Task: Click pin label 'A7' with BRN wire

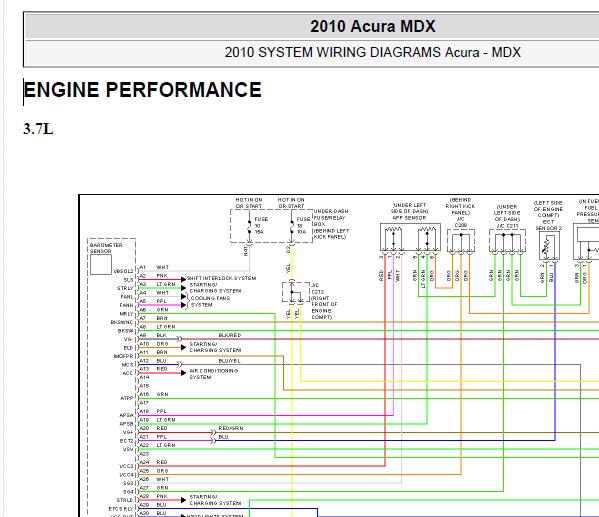Action: pyautogui.click(x=143, y=318)
